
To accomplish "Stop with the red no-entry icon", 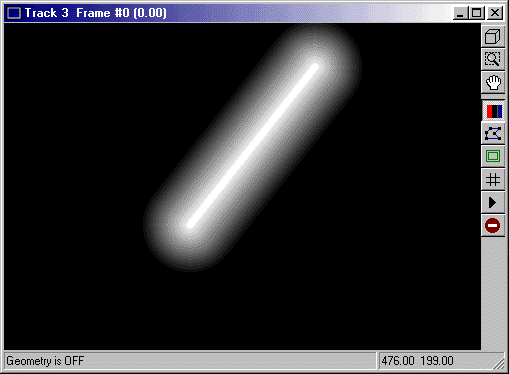I will [x=493, y=226].
